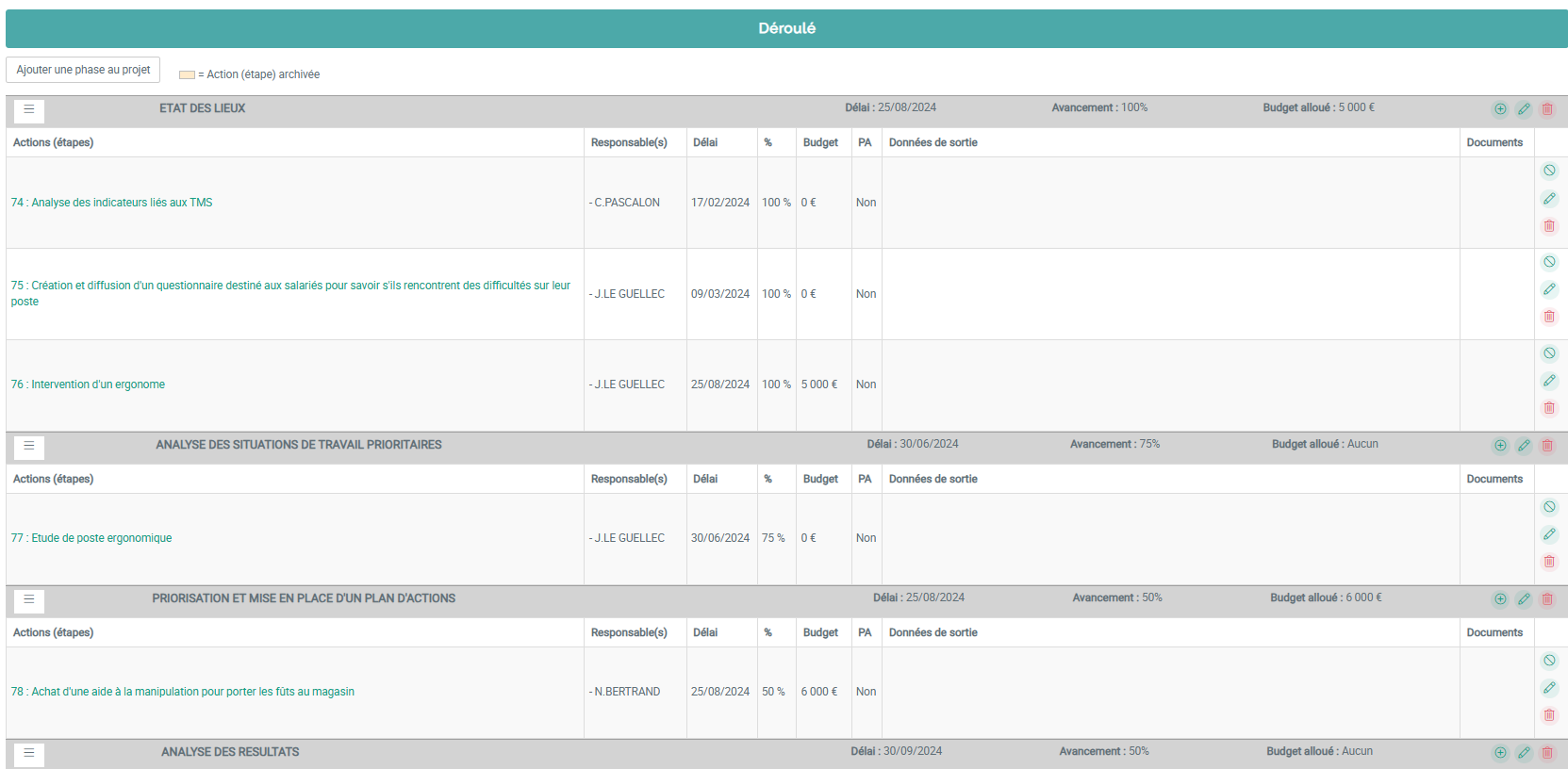Open action 76 Intervention d'un ergonome link
Image resolution: width=1568 pixels, height=769 pixels.
(x=88, y=384)
